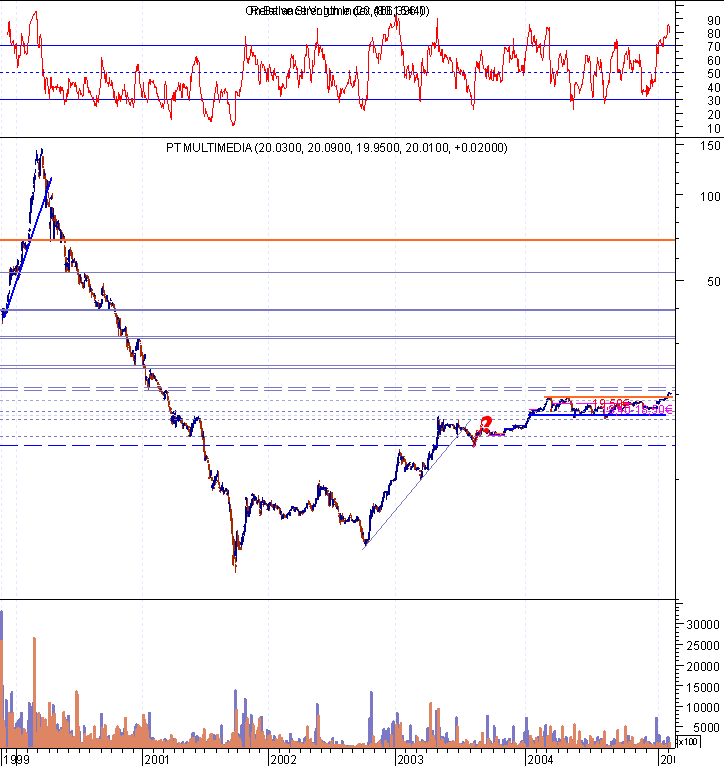Select the 2003 date axis label

pos(410,760)
